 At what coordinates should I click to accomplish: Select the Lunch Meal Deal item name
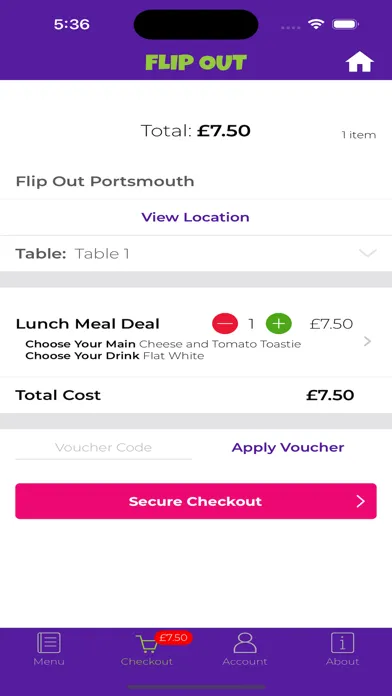click(87, 324)
